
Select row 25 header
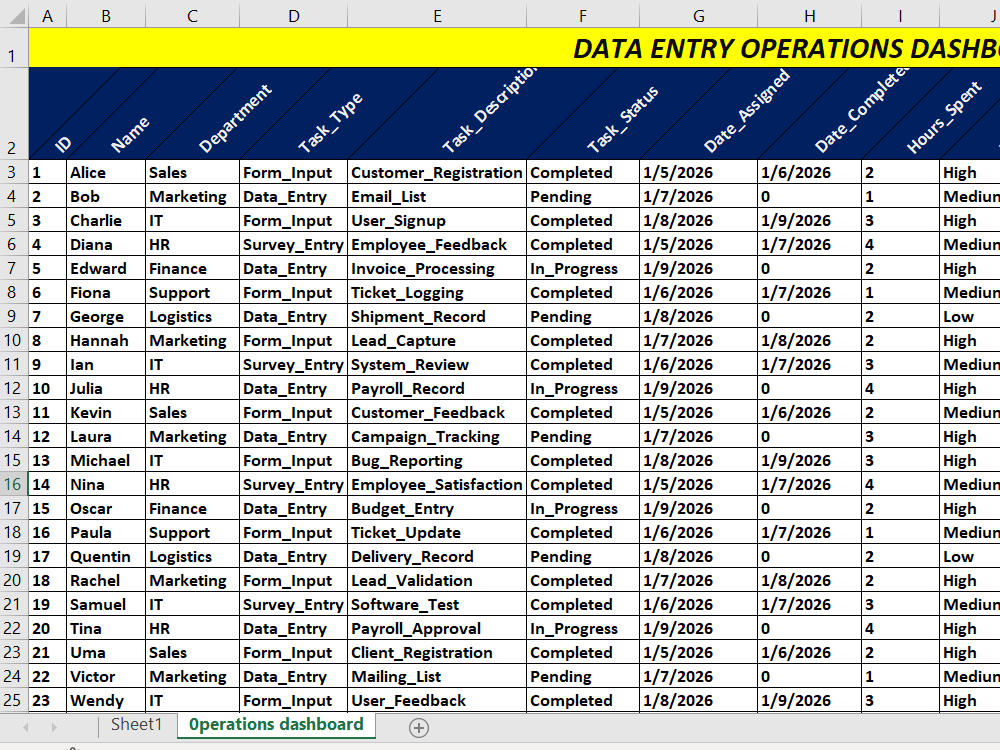pos(12,700)
